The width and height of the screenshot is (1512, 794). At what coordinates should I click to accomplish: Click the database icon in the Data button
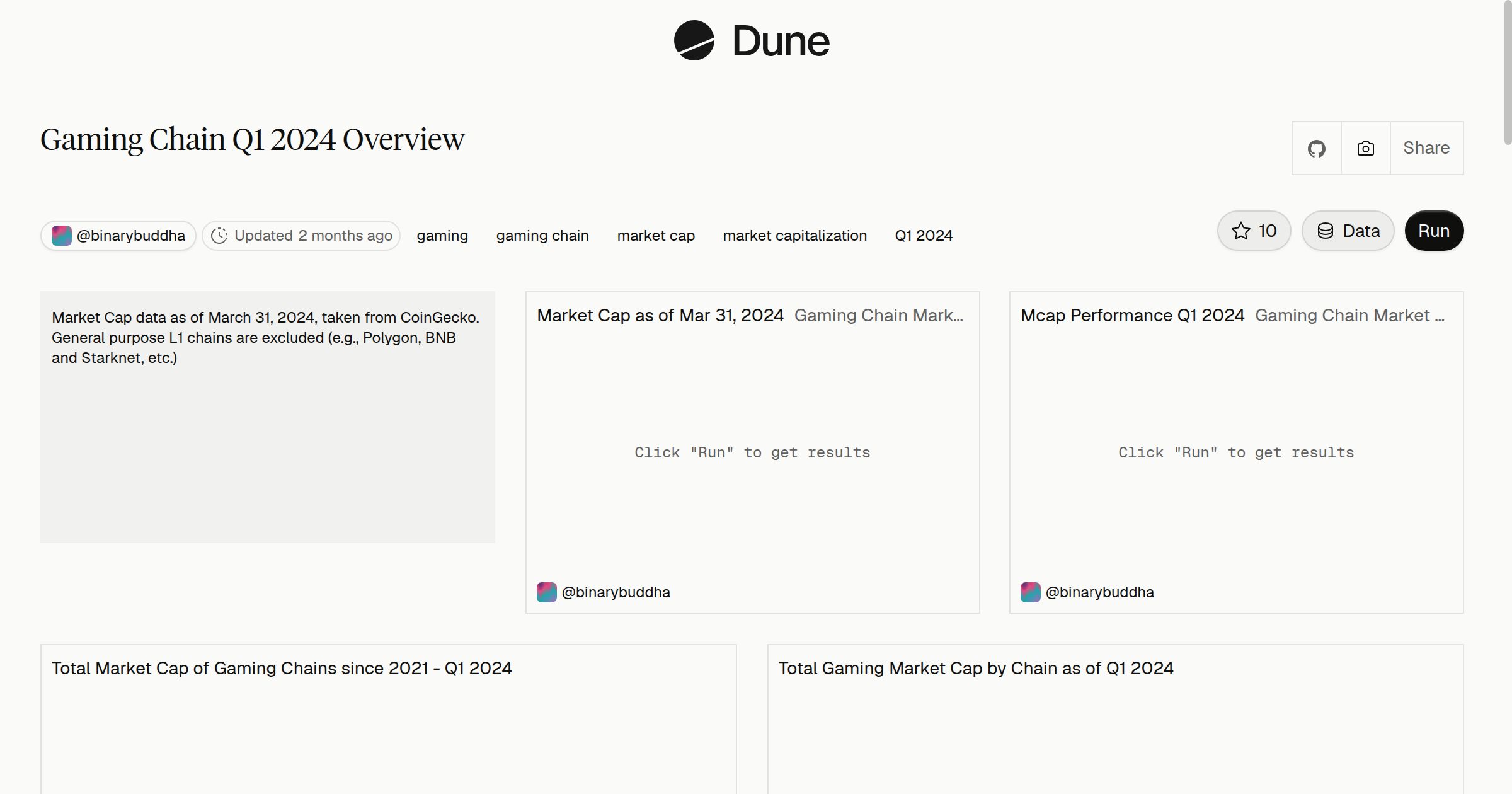(1325, 231)
